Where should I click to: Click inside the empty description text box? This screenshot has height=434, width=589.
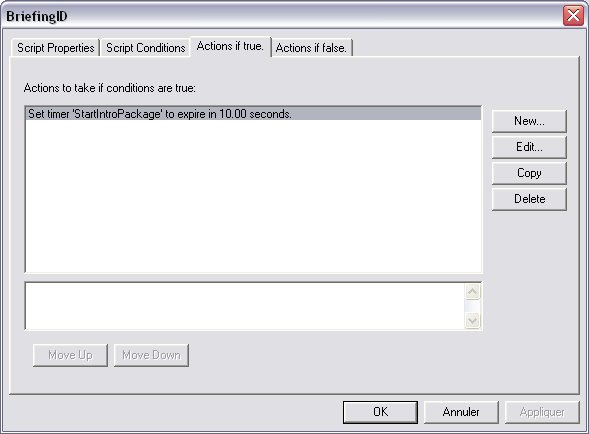pos(245,306)
